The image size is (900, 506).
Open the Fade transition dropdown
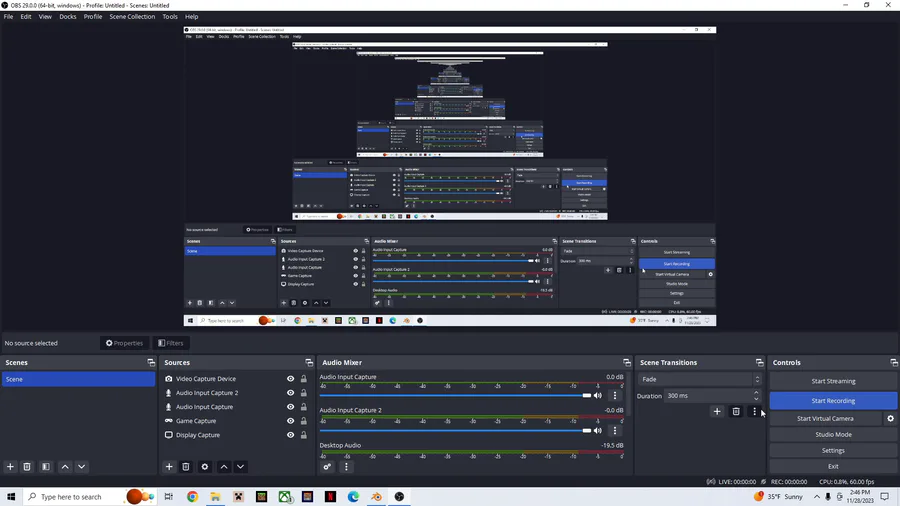tap(700, 379)
